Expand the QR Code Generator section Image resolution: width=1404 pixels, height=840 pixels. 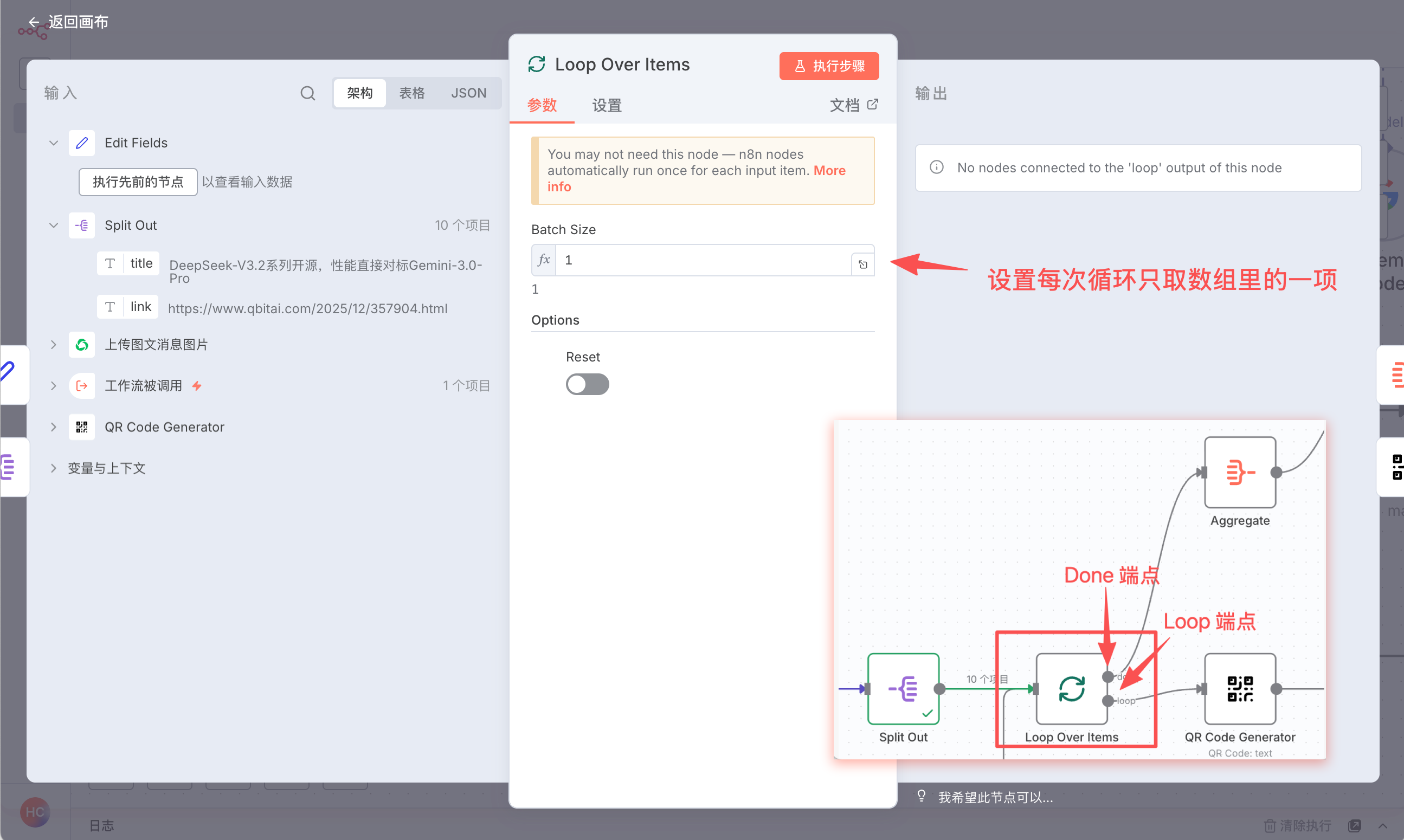point(53,427)
